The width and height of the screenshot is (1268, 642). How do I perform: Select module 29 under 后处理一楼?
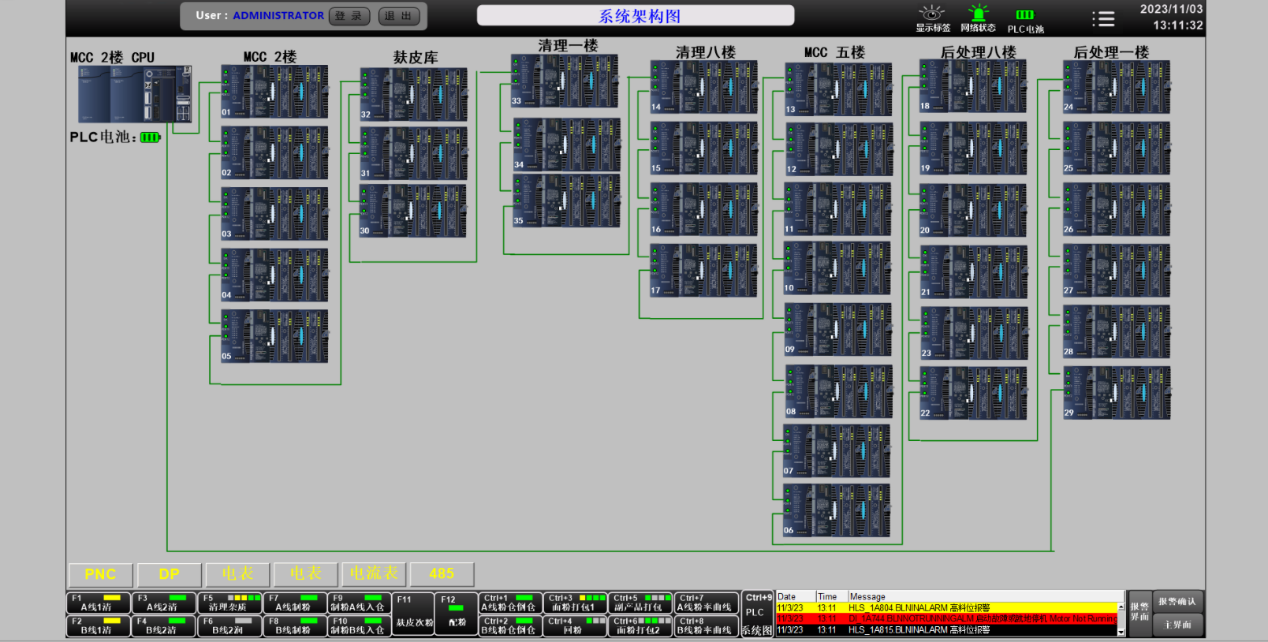pyautogui.click(x=1116, y=392)
